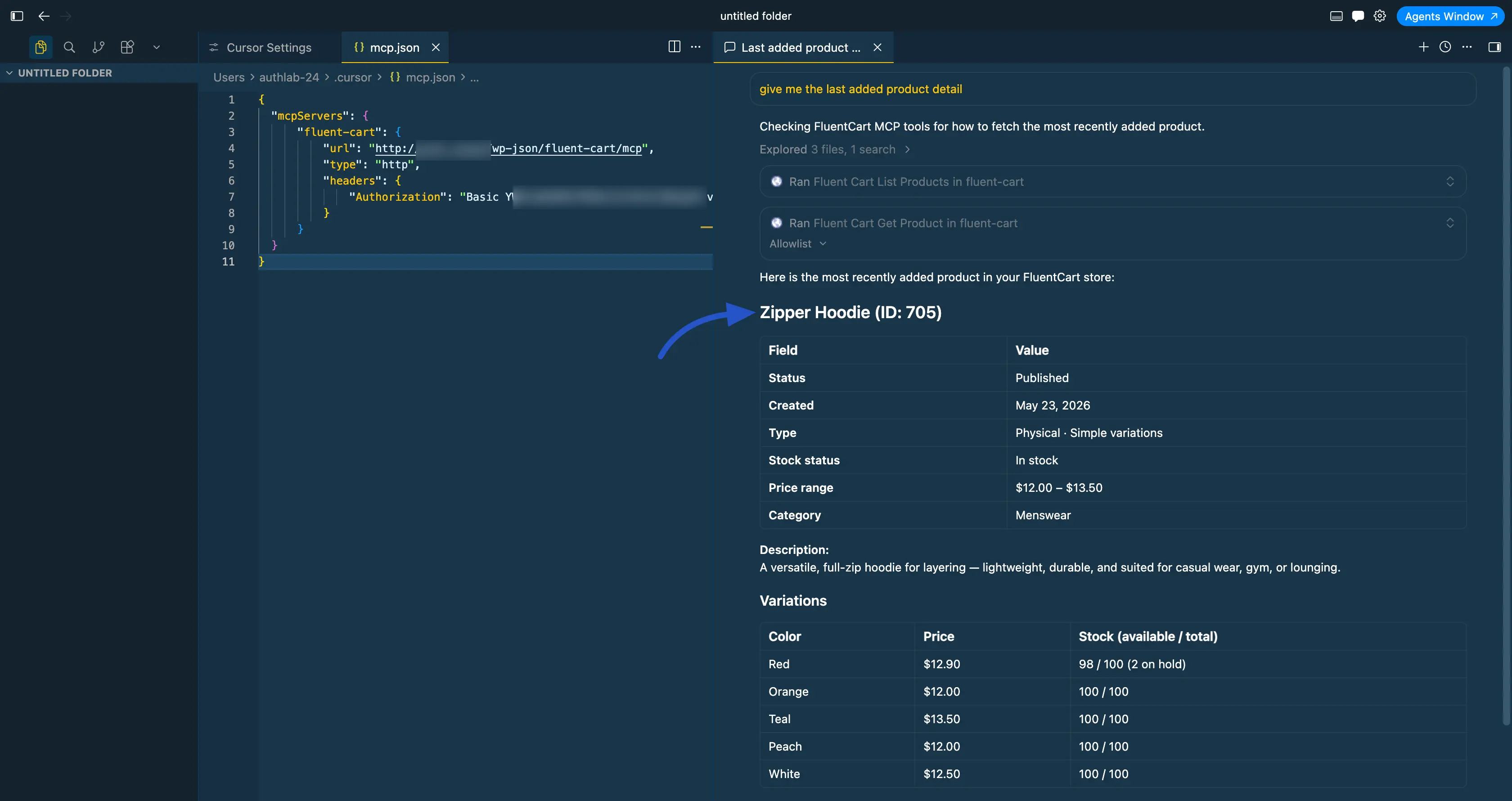The image size is (1512, 801).
Task: Click the Ran Fluent Cart List Products row
Action: (x=1113, y=181)
